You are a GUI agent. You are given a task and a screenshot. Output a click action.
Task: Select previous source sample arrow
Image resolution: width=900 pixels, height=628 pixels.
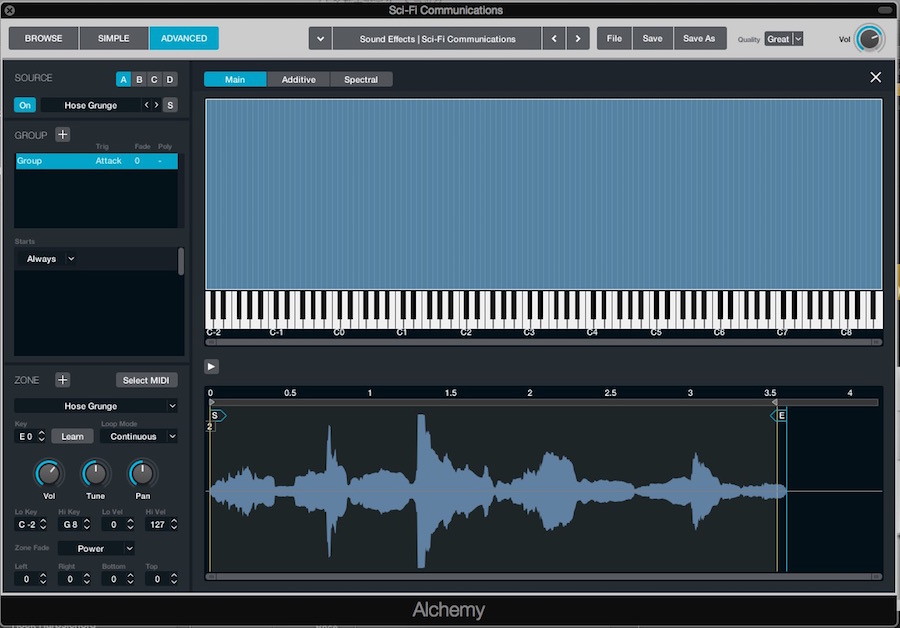tap(146, 105)
